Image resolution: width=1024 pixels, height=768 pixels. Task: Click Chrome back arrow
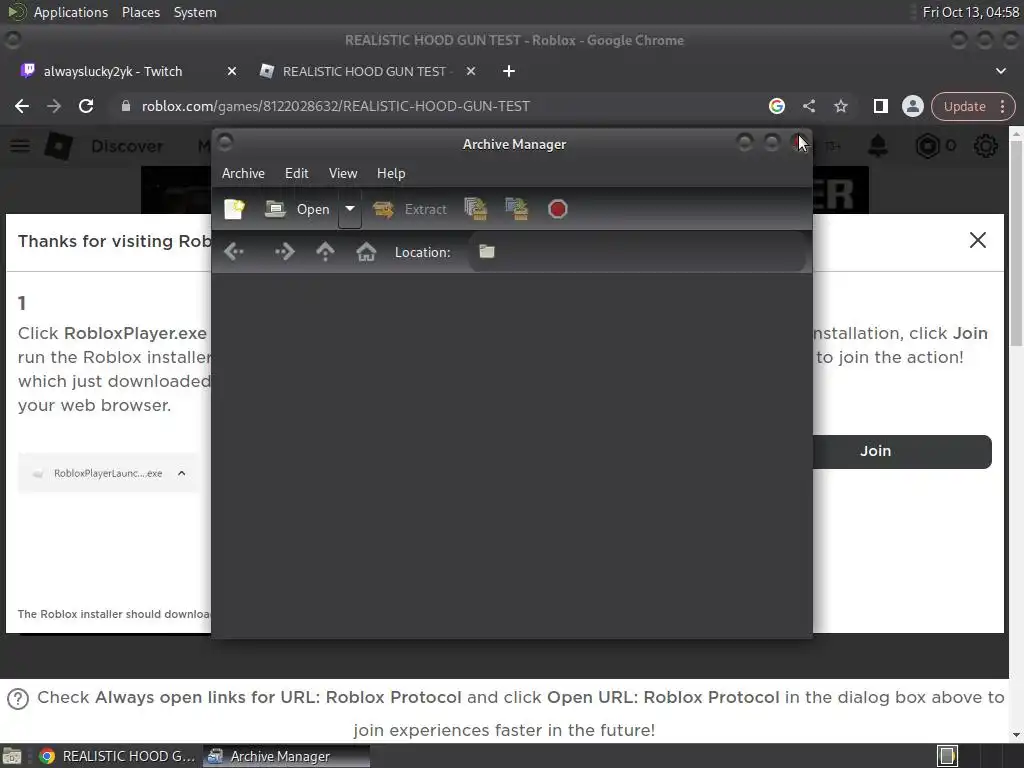tap(22, 106)
